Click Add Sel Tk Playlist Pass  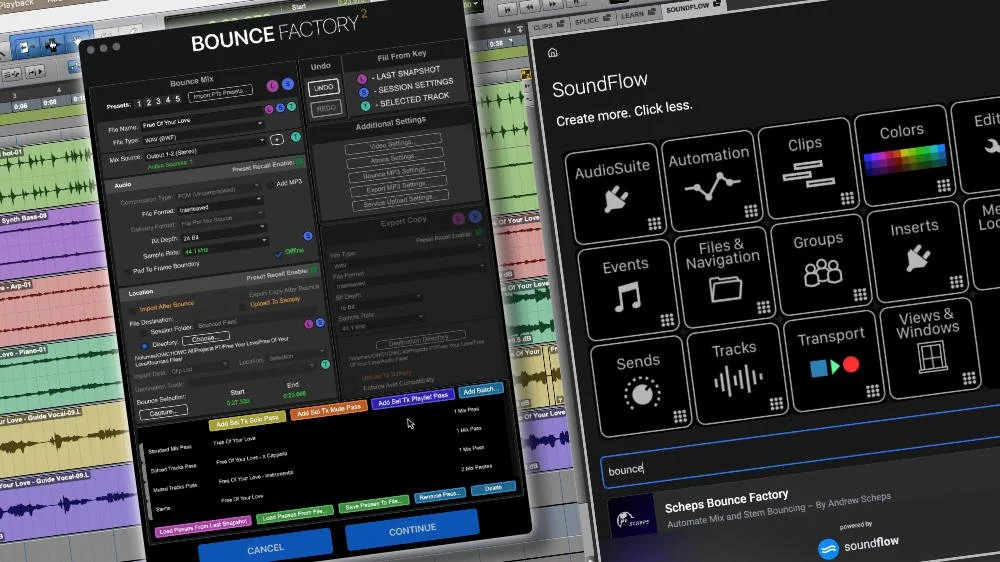tap(413, 399)
